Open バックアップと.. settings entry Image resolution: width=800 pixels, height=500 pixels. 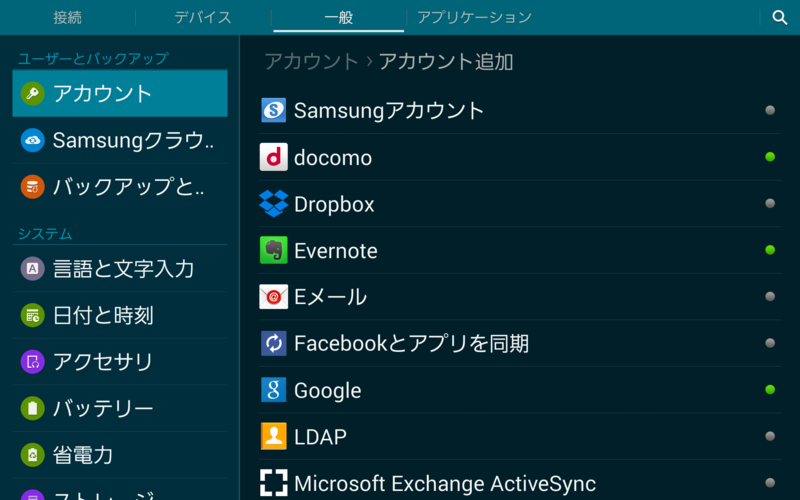(120, 187)
